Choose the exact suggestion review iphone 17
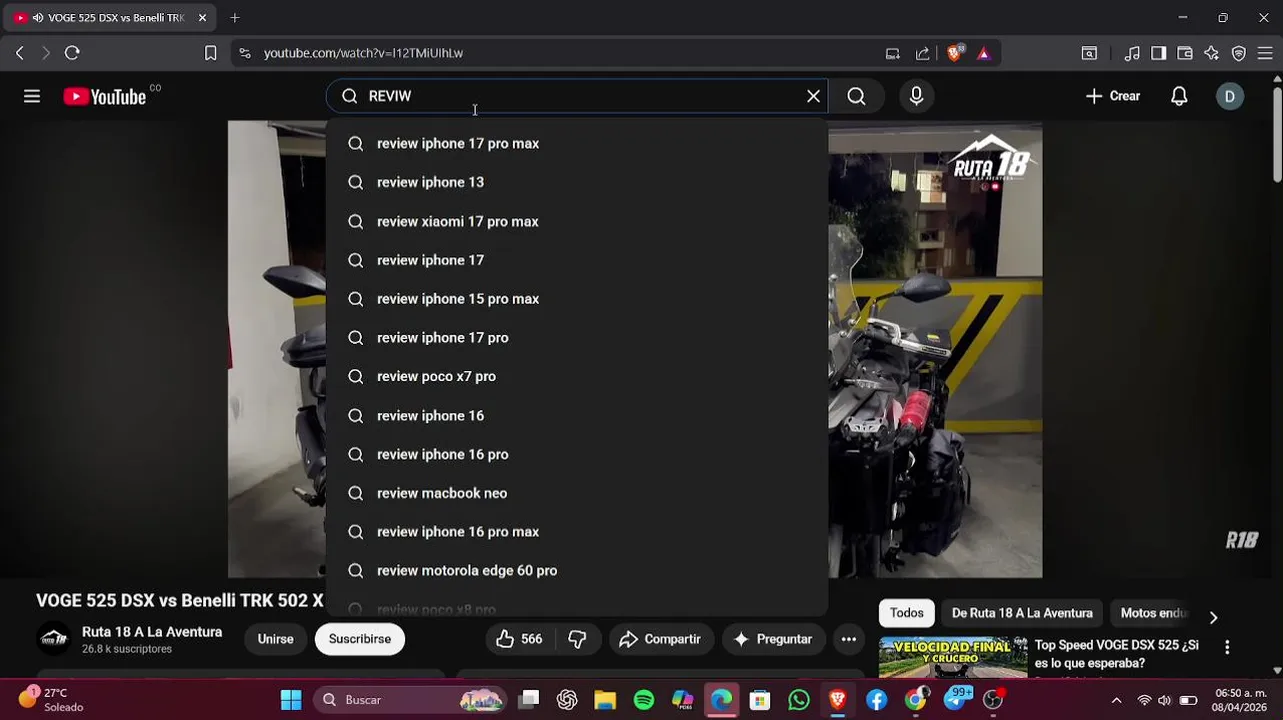Screen dimensions: 1283x720 click(x=577, y=260)
